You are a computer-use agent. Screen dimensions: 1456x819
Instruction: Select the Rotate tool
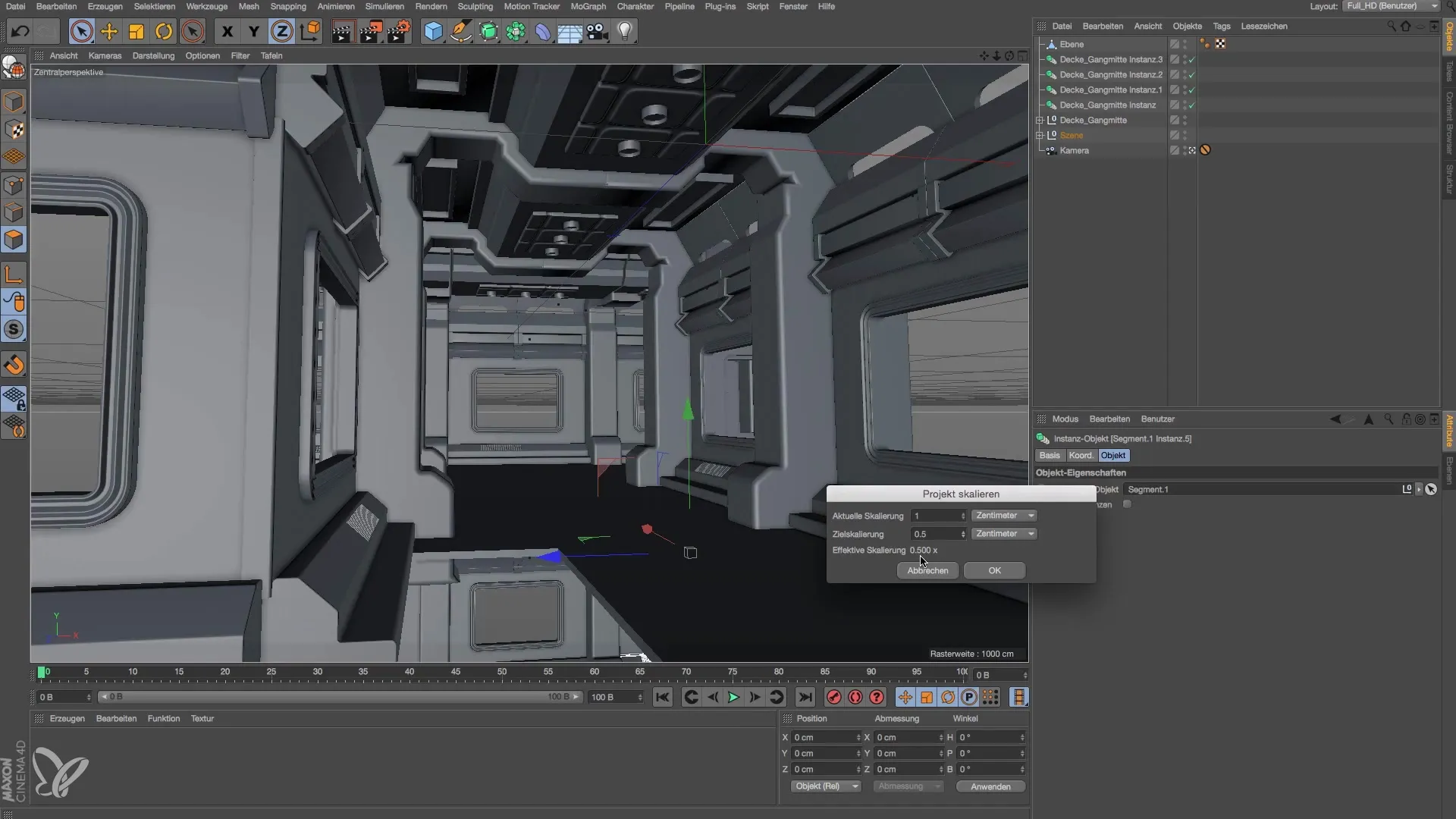[164, 31]
